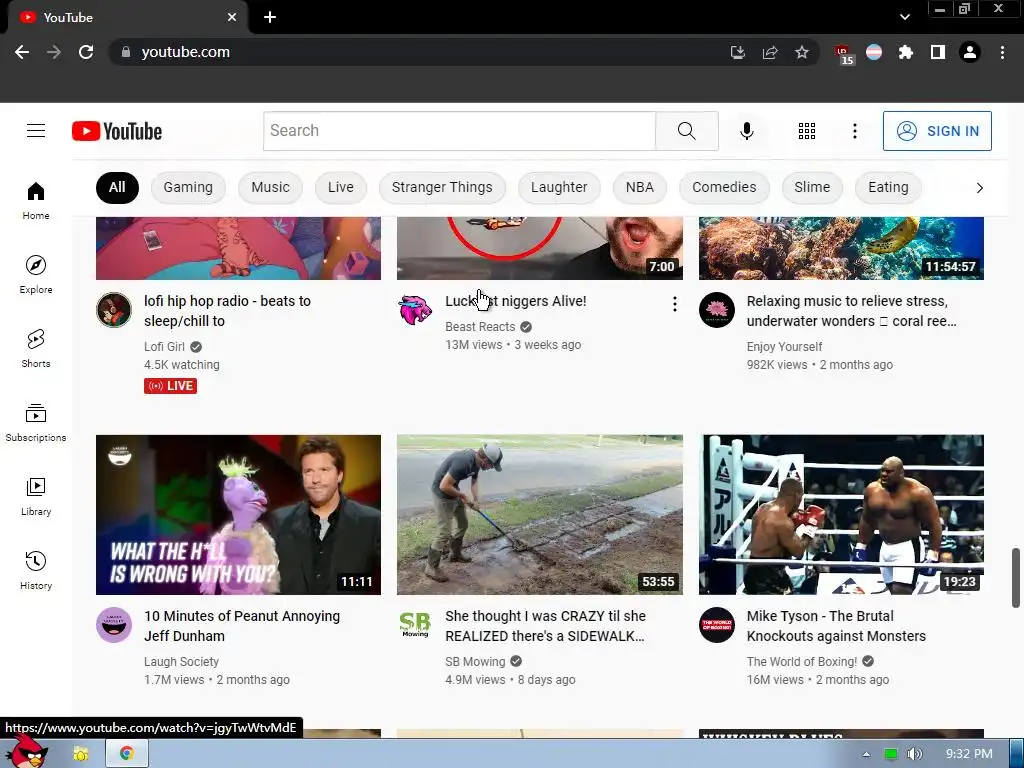Click the browser back arrow
Image resolution: width=1024 pixels, height=768 pixels.
[x=22, y=52]
